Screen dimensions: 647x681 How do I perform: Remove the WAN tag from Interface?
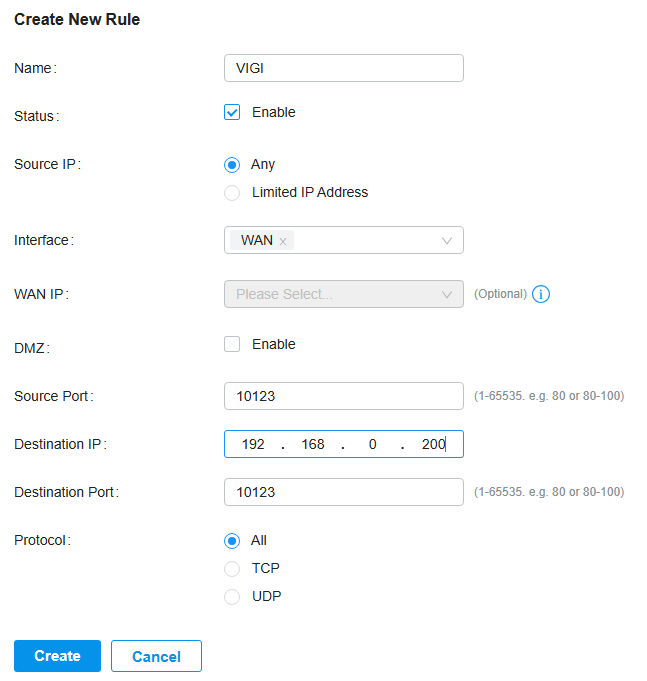coord(283,241)
